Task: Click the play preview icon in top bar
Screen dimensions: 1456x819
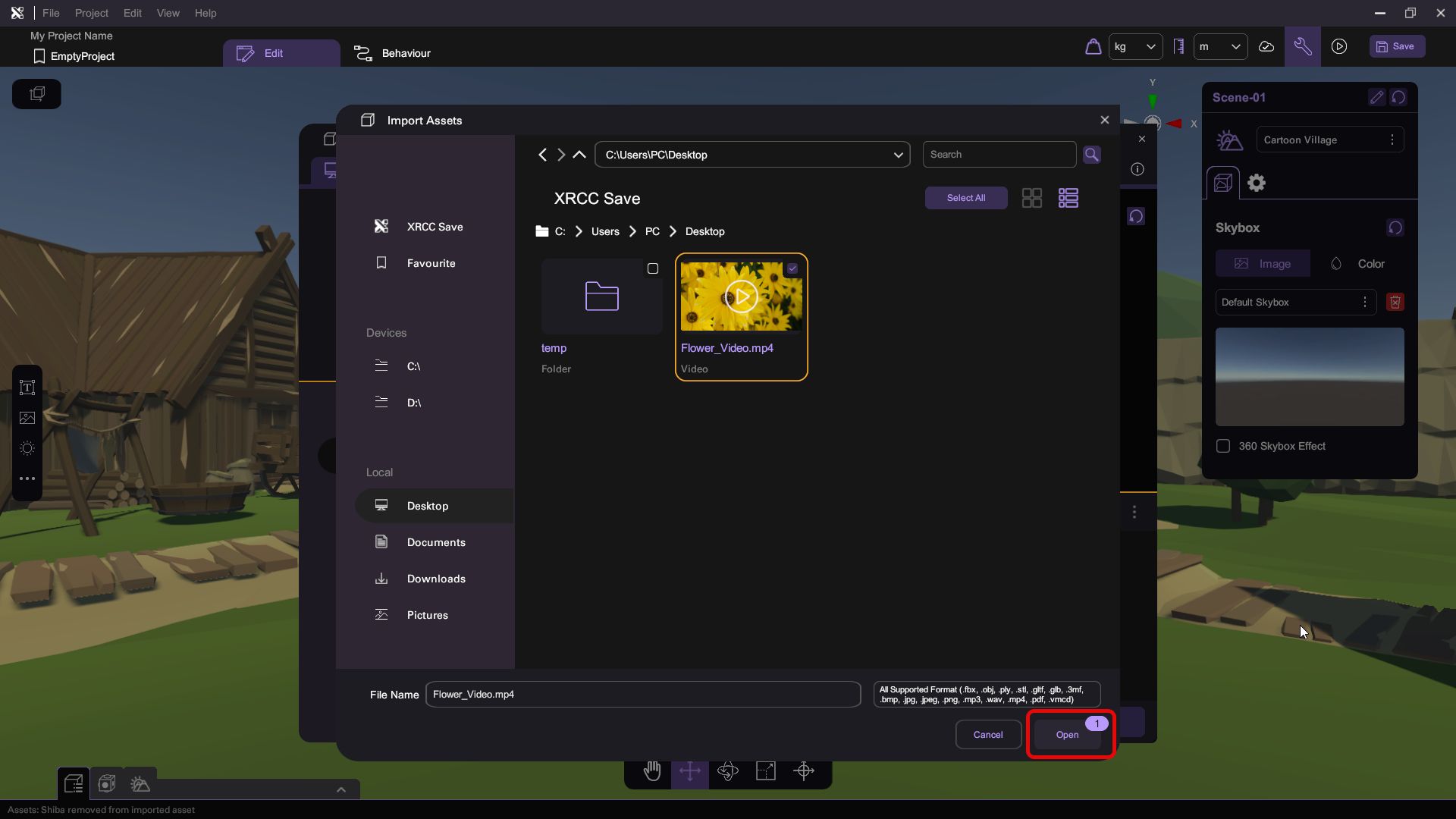Action: 1339,46
